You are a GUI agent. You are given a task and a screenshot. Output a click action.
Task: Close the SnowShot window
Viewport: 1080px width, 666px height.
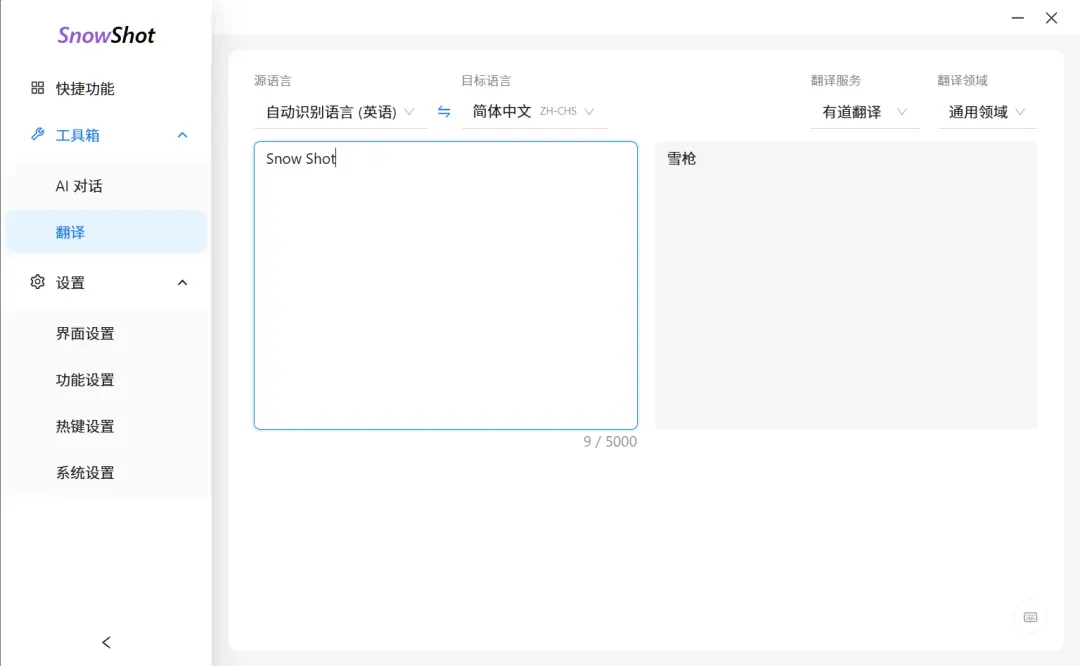click(1051, 18)
